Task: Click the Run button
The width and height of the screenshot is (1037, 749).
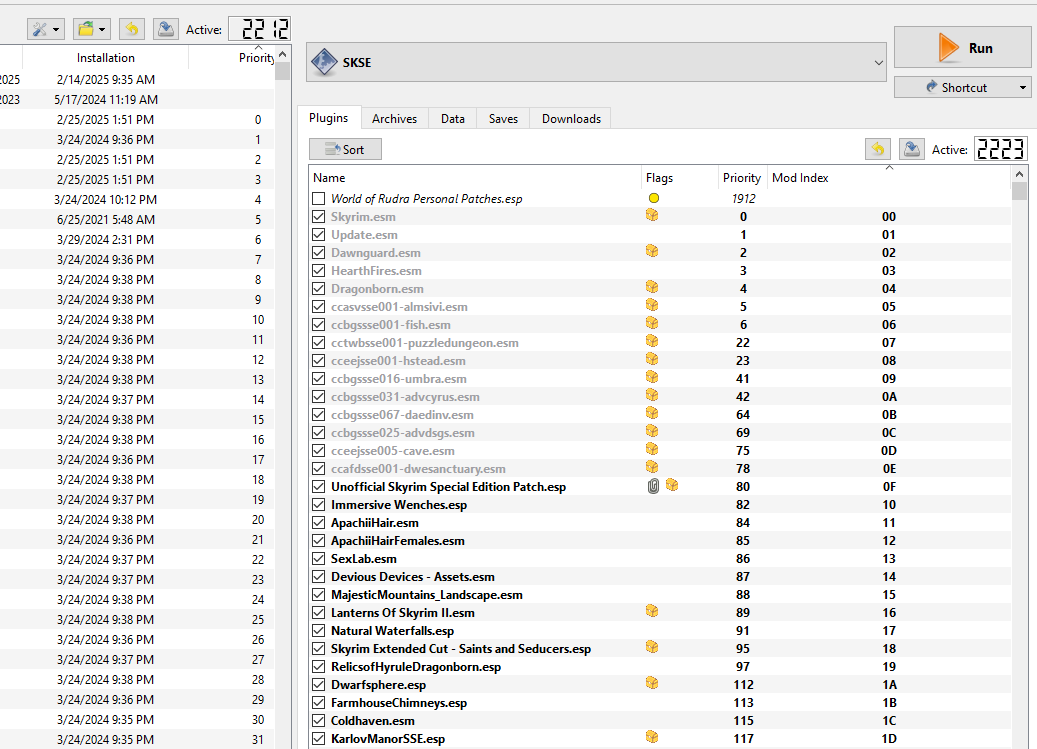Action: click(x=963, y=48)
